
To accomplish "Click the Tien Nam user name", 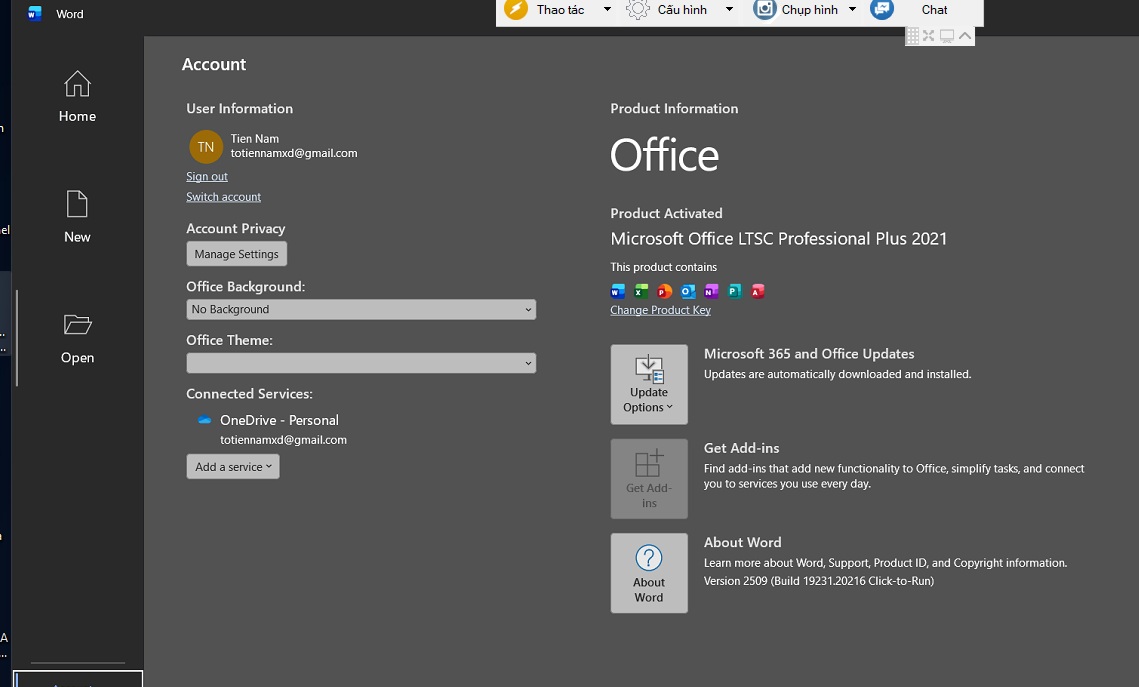I will 255,139.
